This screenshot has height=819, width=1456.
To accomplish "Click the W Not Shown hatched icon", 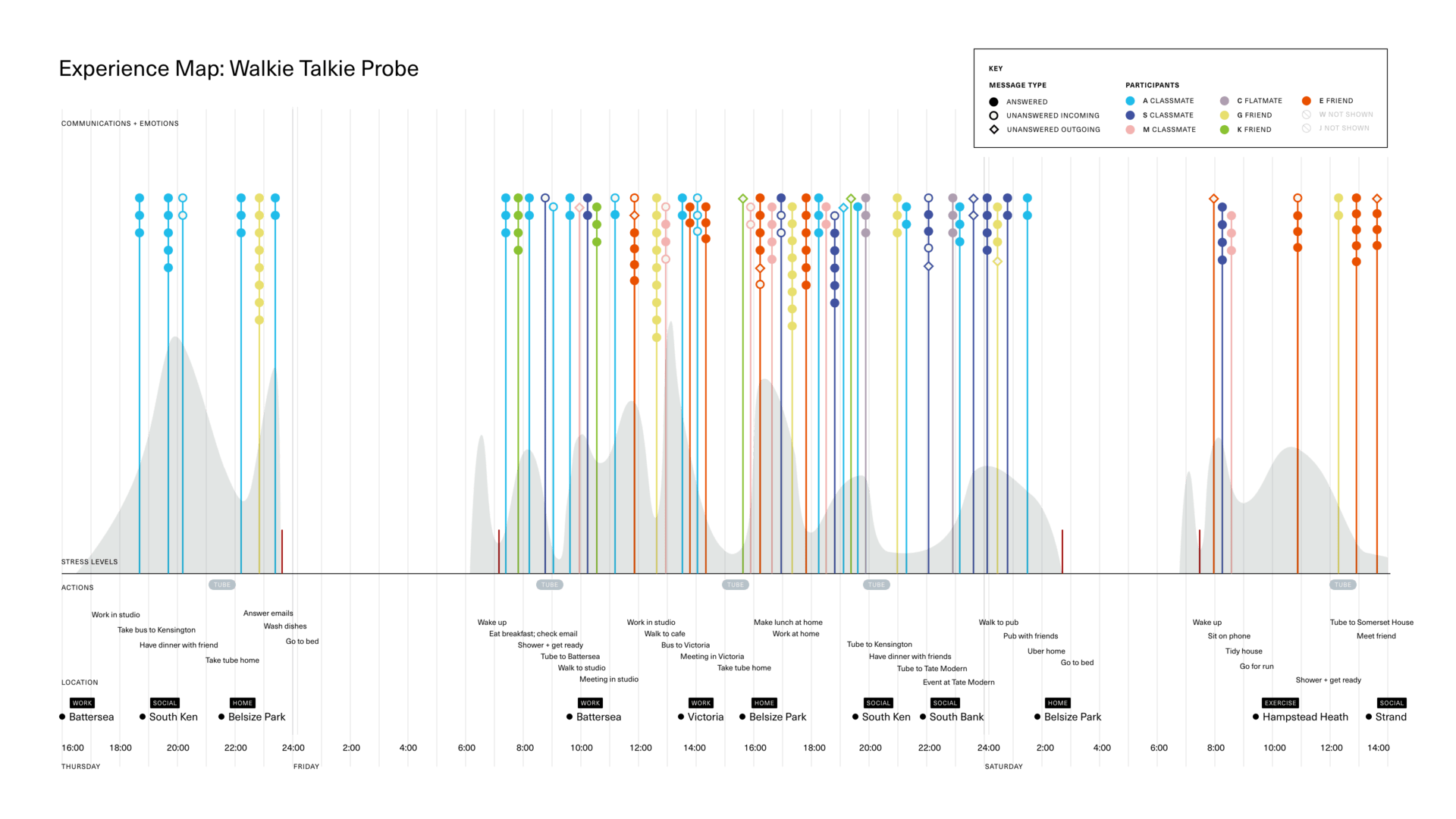I will 1306,115.
